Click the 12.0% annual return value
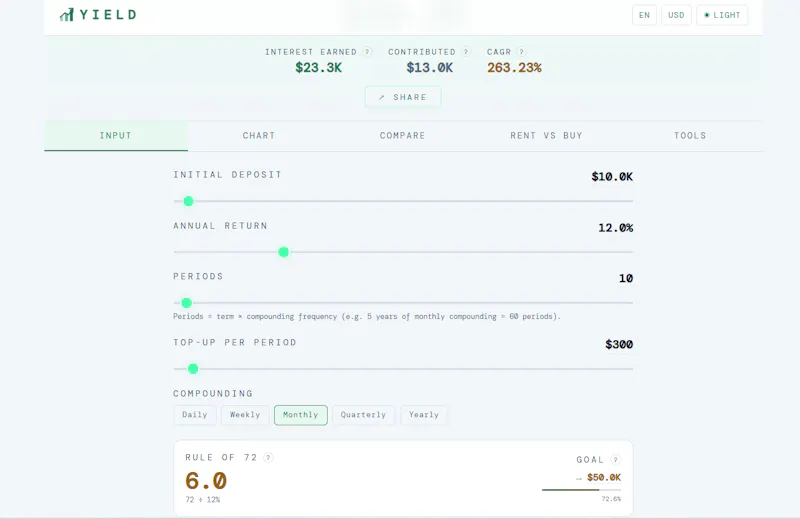 (x=615, y=228)
